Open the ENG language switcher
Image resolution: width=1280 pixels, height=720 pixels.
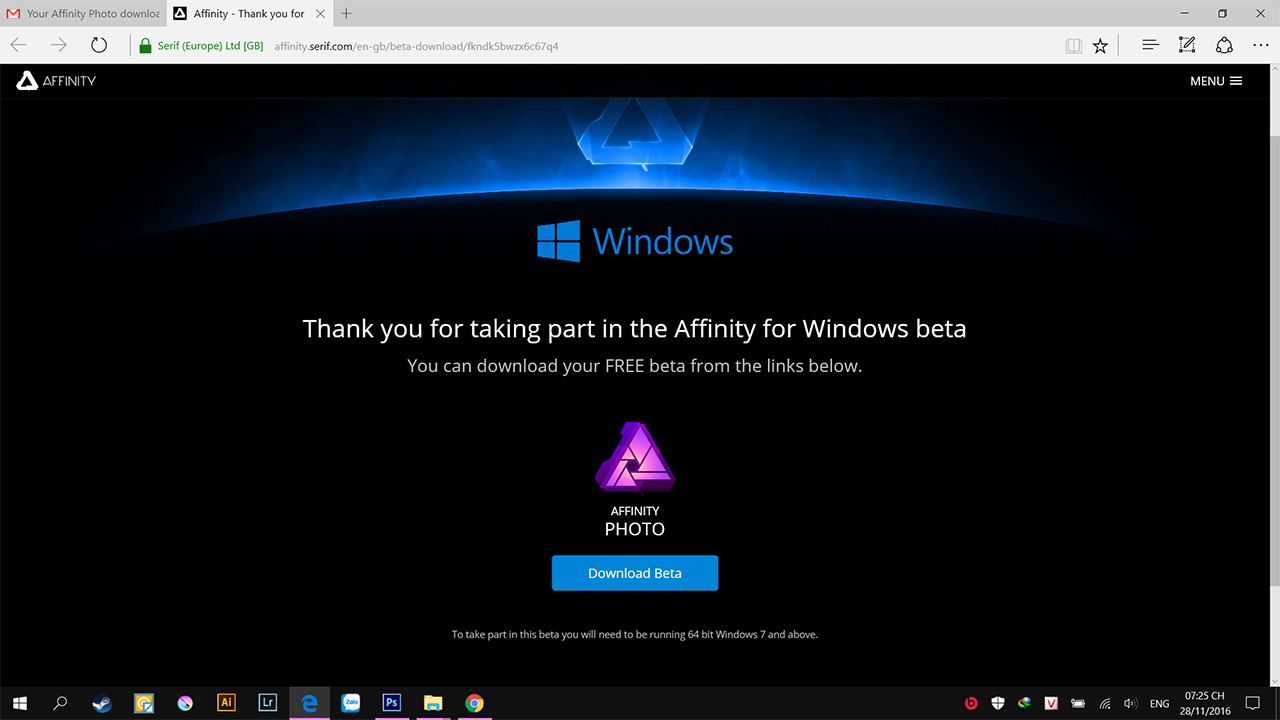coord(1158,703)
